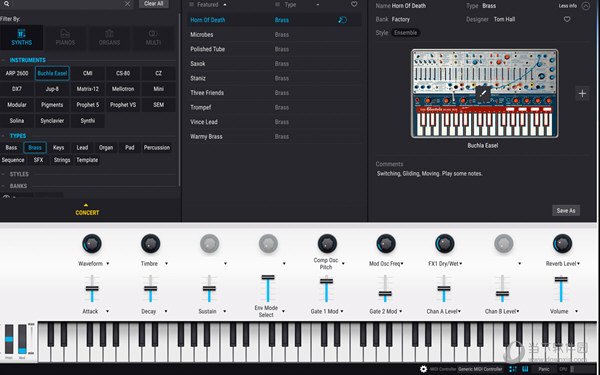Select the Microbes preset

coord(274,34)
